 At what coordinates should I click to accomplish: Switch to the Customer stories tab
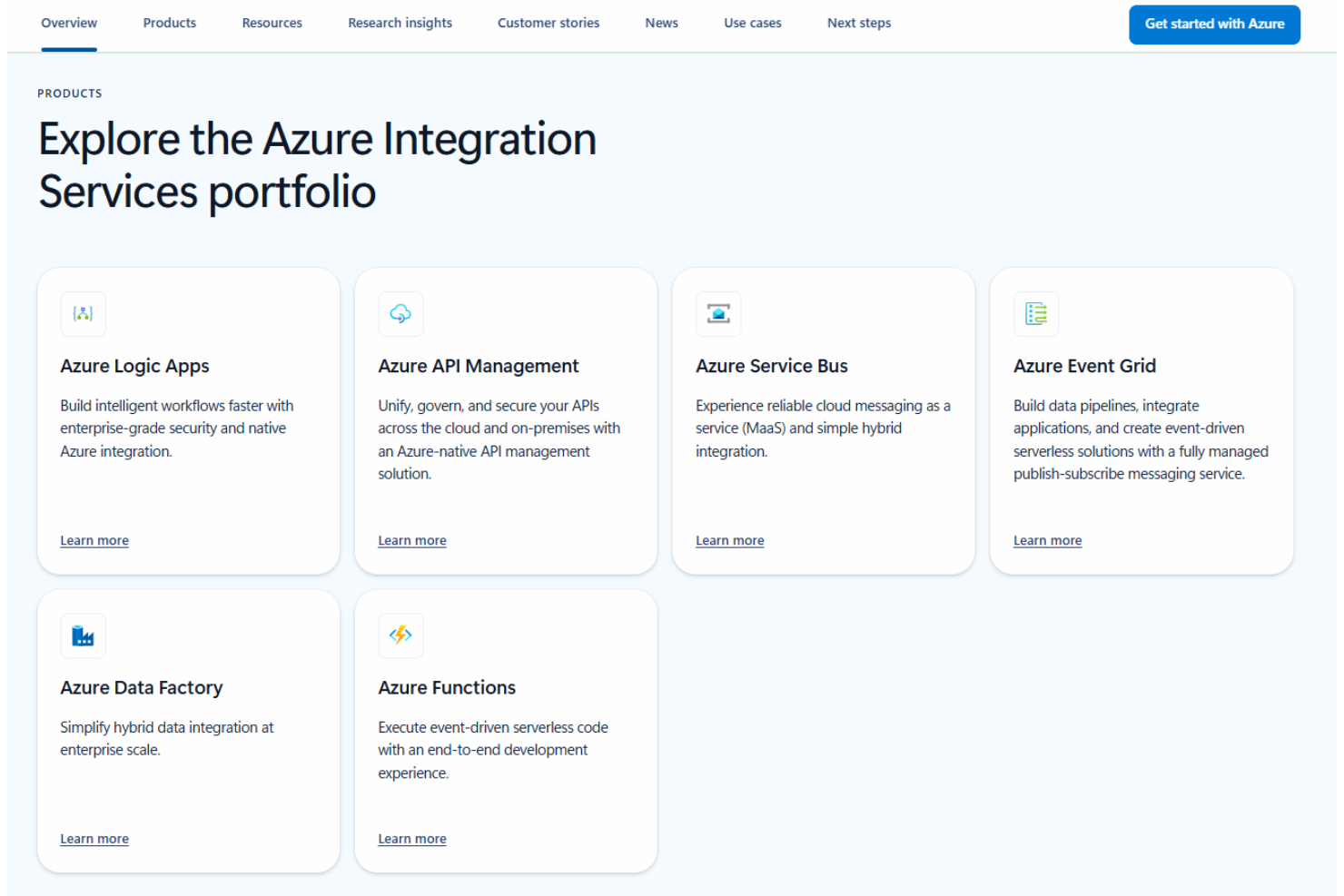click(x=548, y=23)
